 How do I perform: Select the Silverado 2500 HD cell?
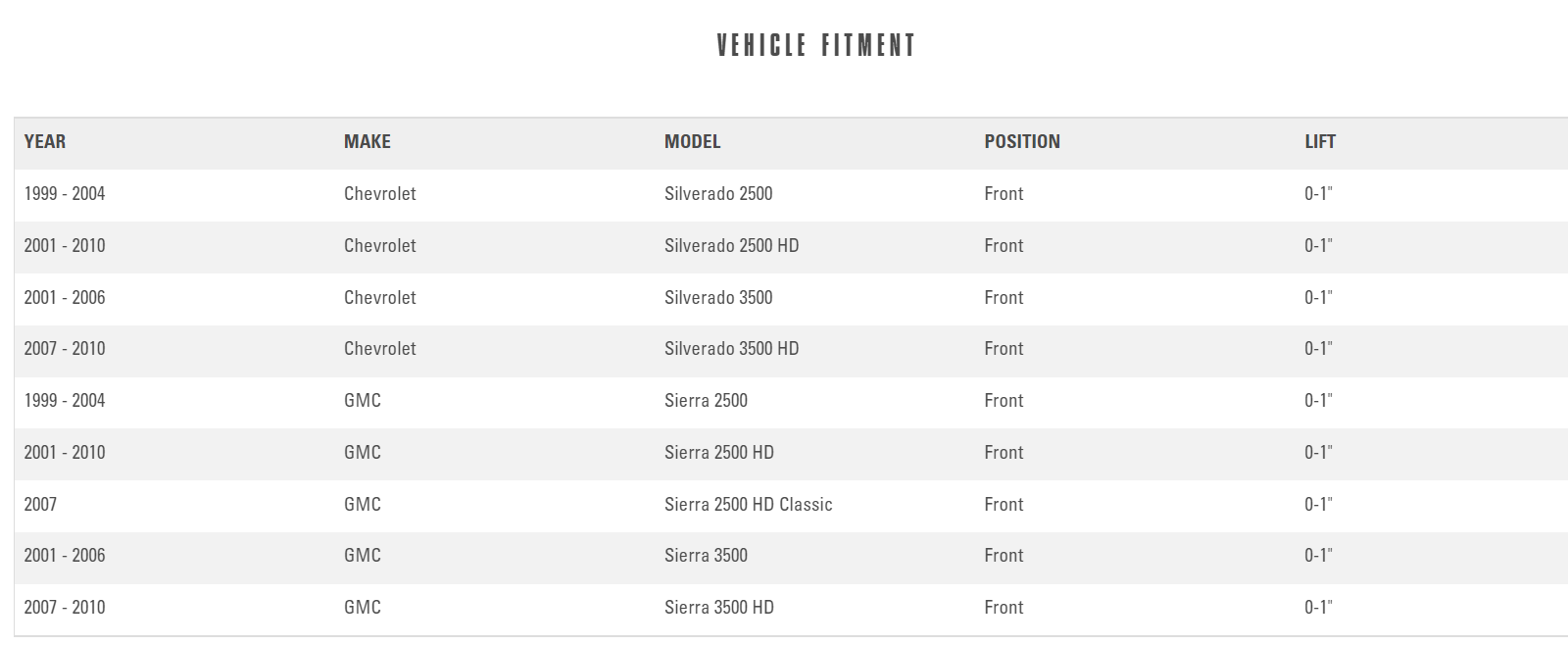(731, 246)
